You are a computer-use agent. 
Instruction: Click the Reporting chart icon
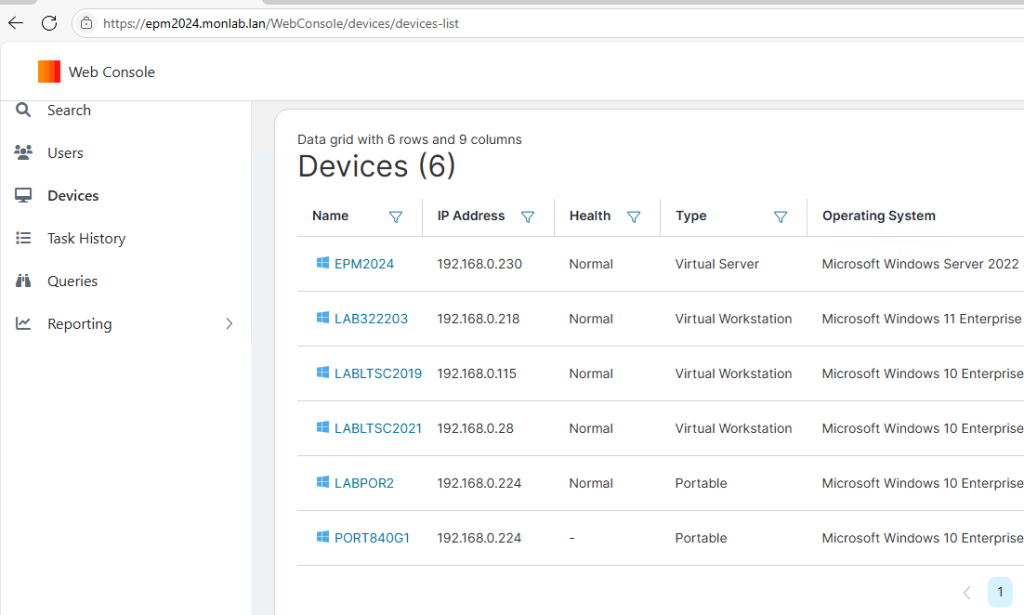[x=24, y=324]
